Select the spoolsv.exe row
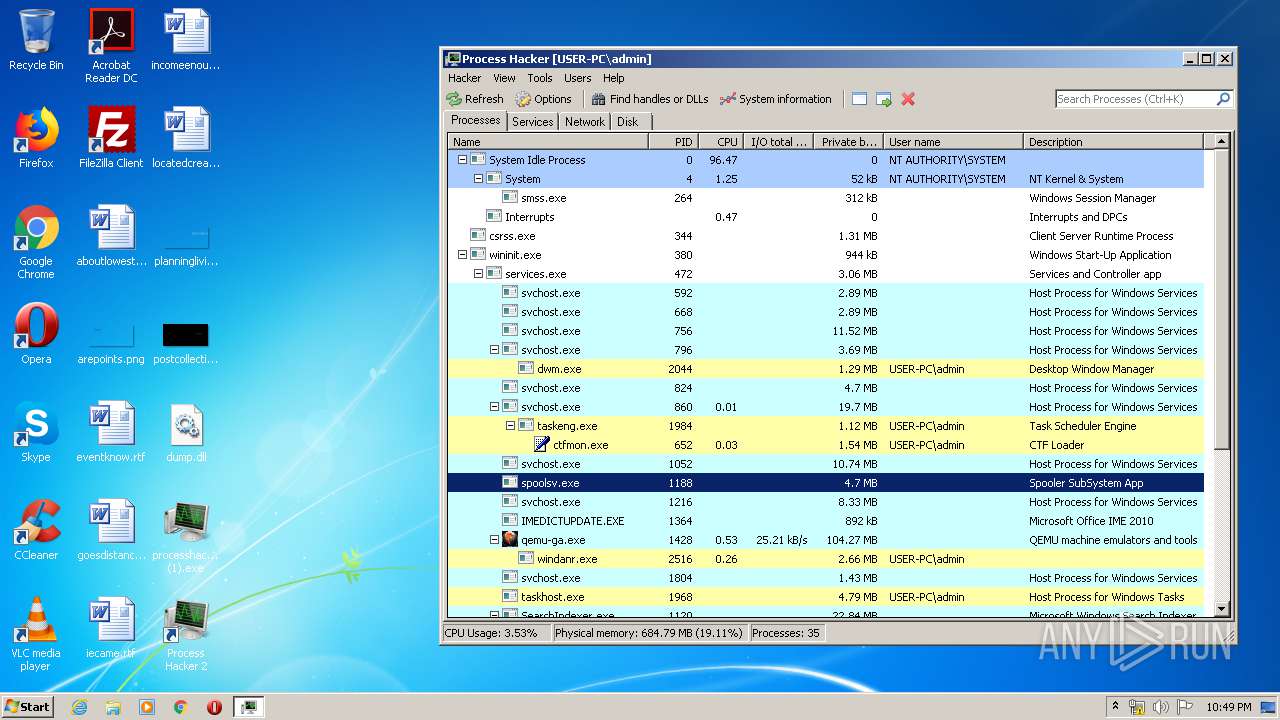The height and width of the screenshot is (720, 1280). [x=826, y=483]
